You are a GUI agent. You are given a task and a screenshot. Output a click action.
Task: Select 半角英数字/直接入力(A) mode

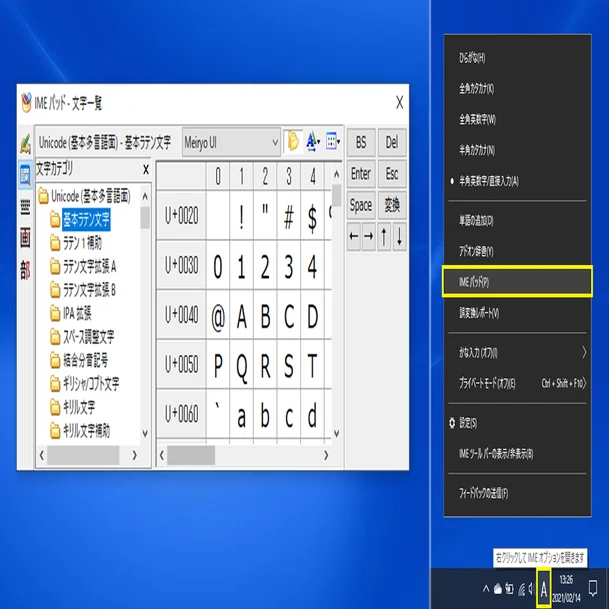517,181
